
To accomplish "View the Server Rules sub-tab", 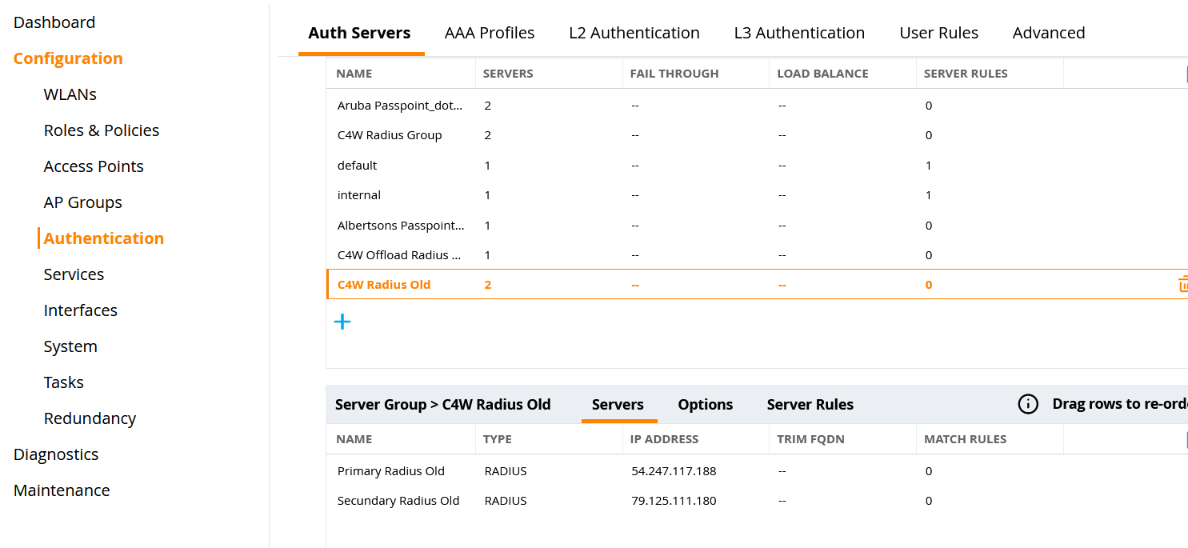I will pos(810,405).
